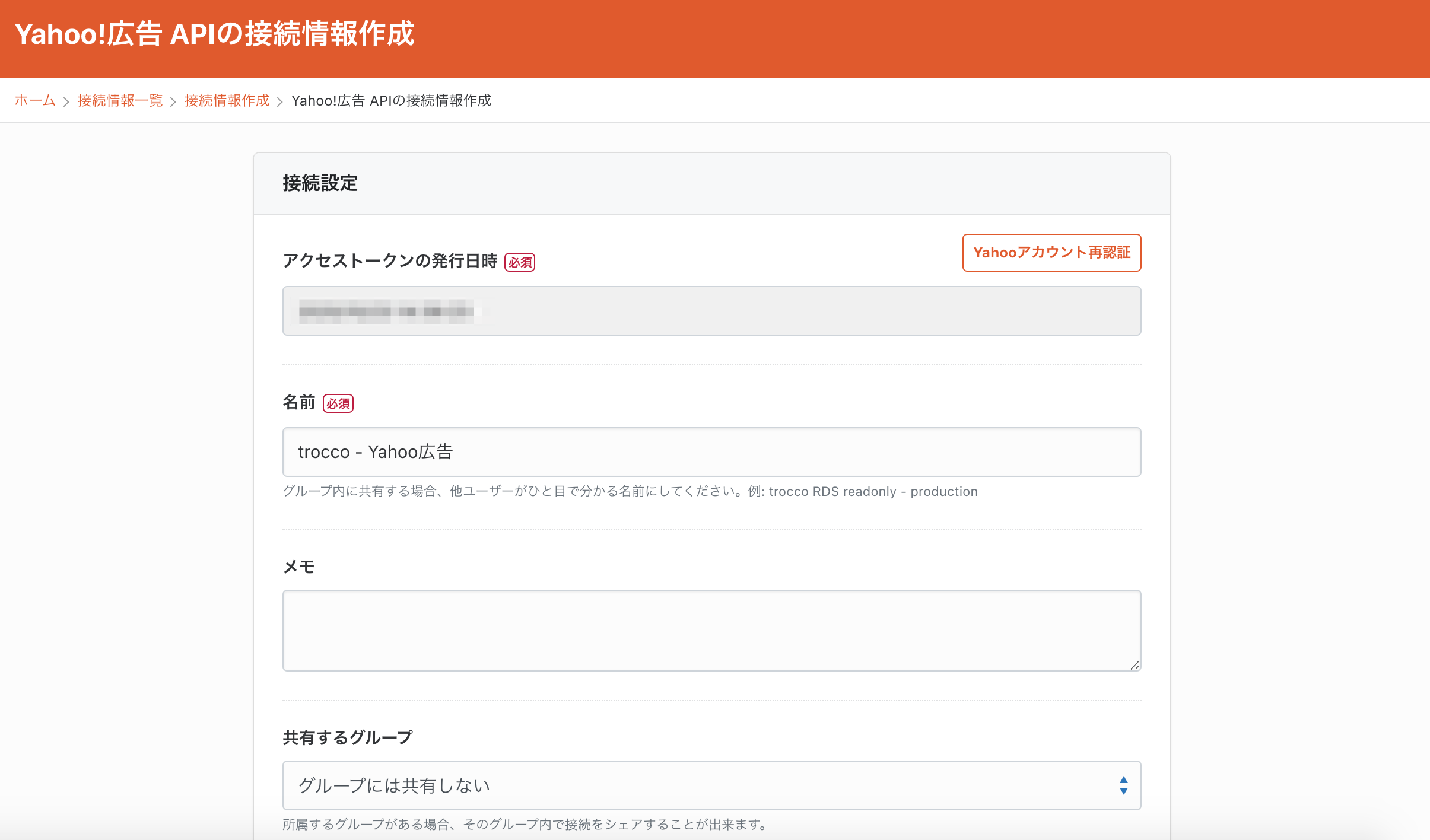Click the Yahooアカウント再認証 button
1430x840 pixels.
(x=1051, y=253)
